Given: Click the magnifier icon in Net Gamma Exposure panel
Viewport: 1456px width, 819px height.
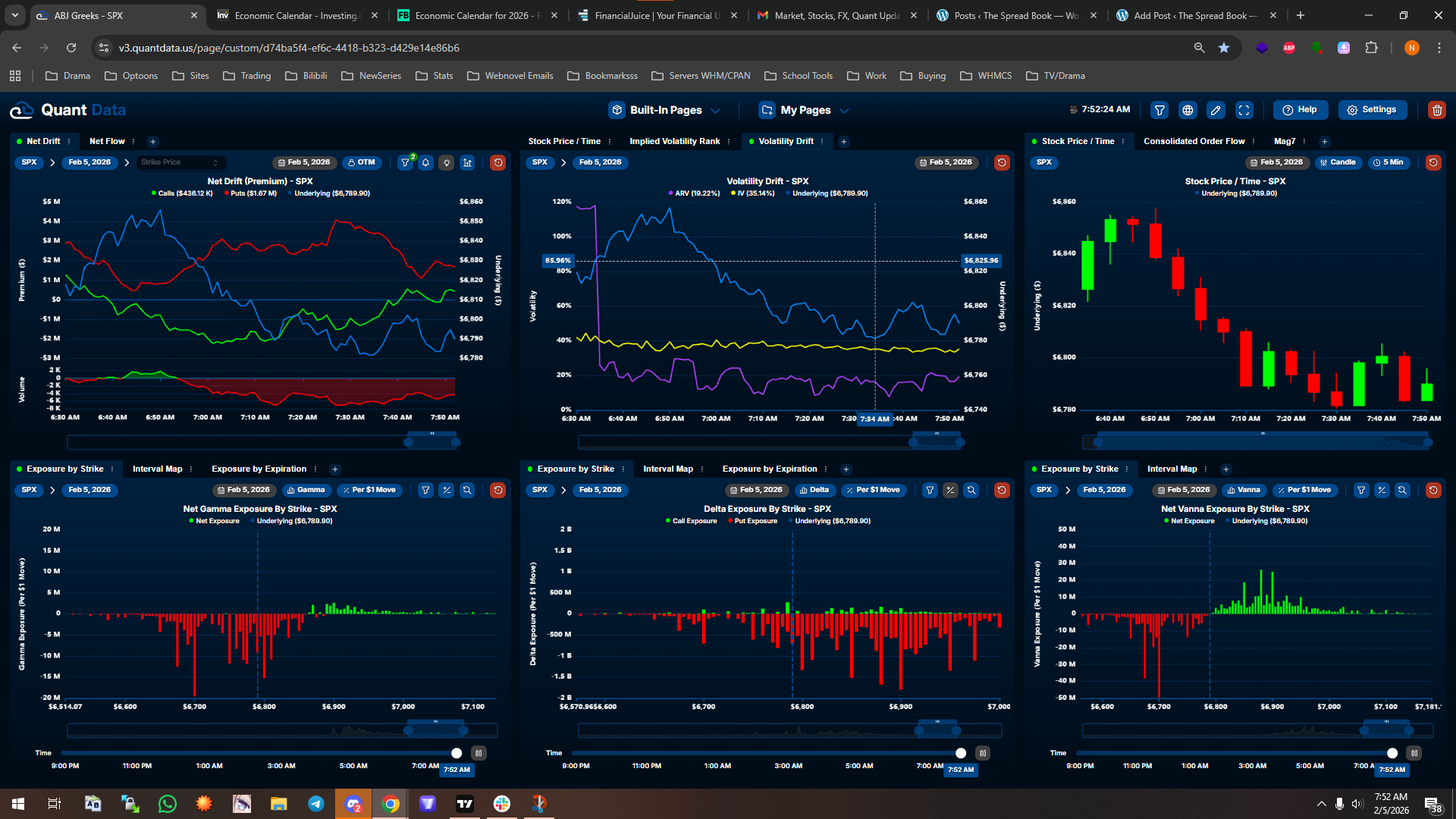Looking at the screenshot, I should point(467,490).
